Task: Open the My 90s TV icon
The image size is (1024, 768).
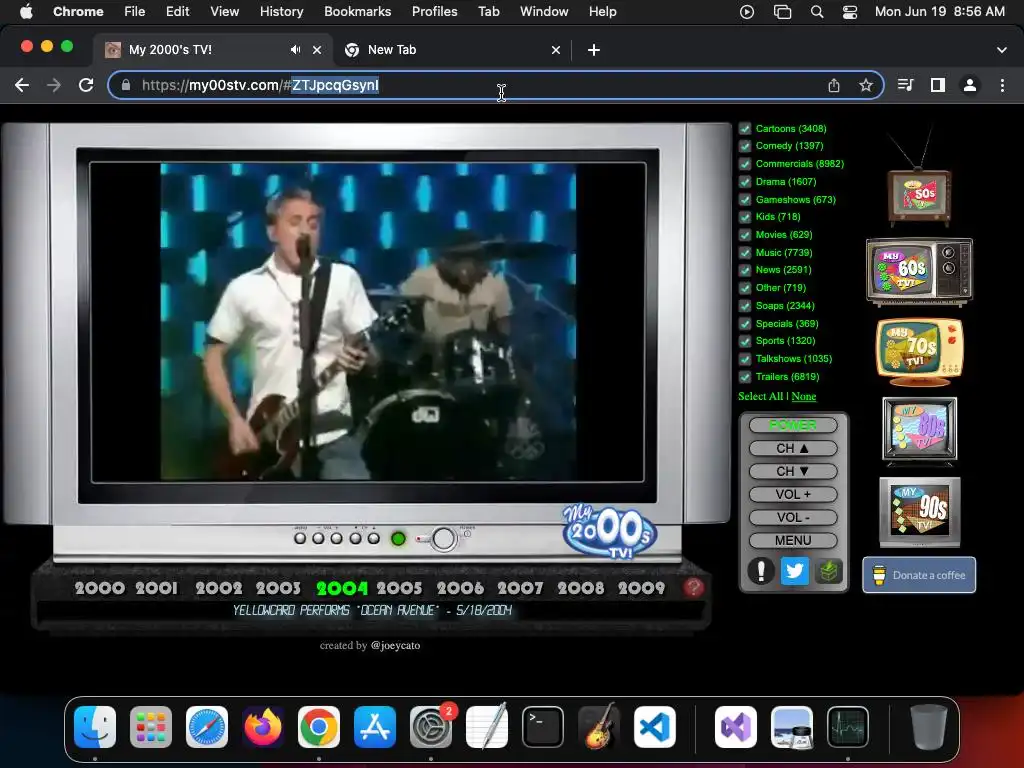Action: click(920, 511)
